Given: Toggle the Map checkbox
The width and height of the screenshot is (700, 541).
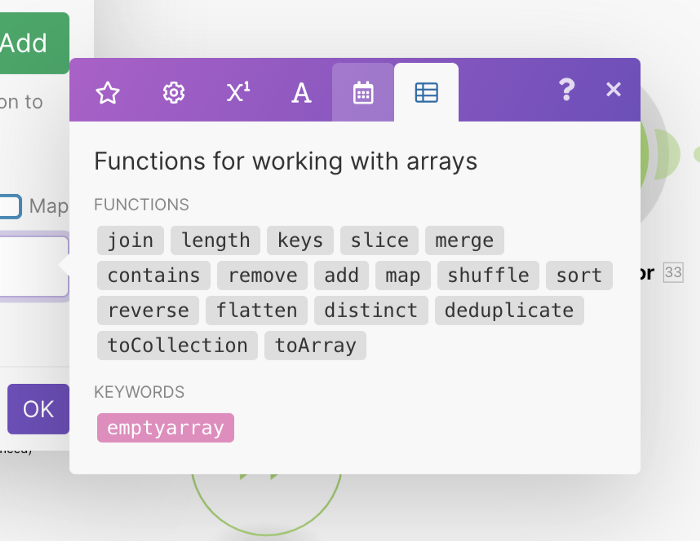Looking at the screenshot, I should [10, 206].
